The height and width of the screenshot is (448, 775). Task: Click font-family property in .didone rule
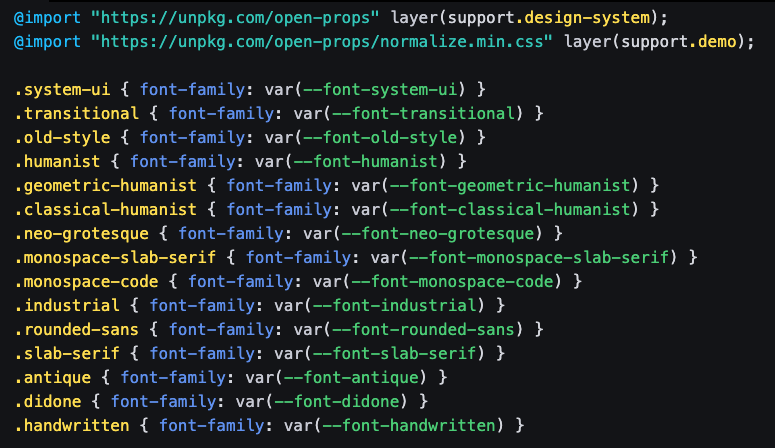point(164,402)
